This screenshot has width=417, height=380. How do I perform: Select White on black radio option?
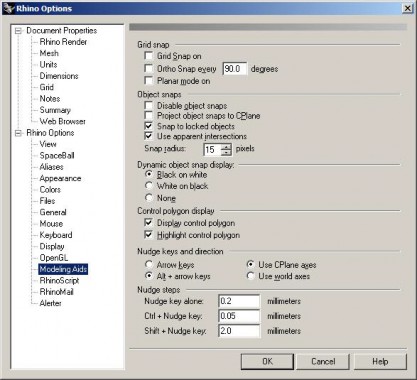pyautogui.click(x=149, y=186)
